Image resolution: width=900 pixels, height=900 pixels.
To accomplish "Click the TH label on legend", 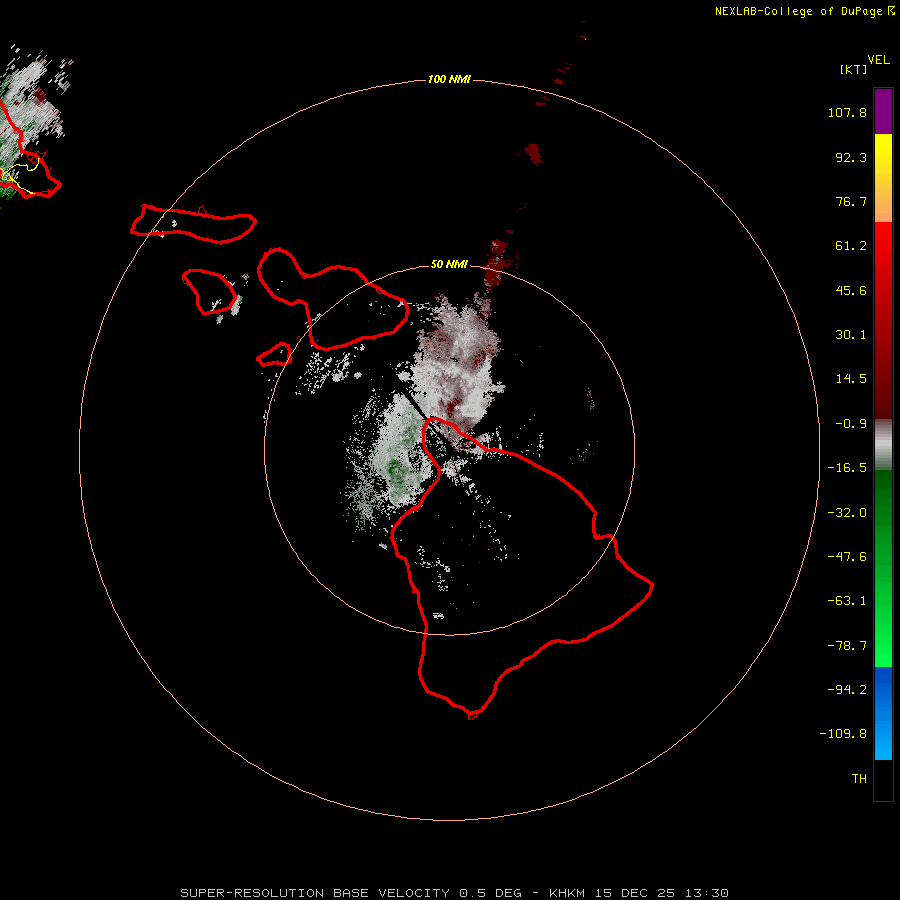I will coord(859,778).
